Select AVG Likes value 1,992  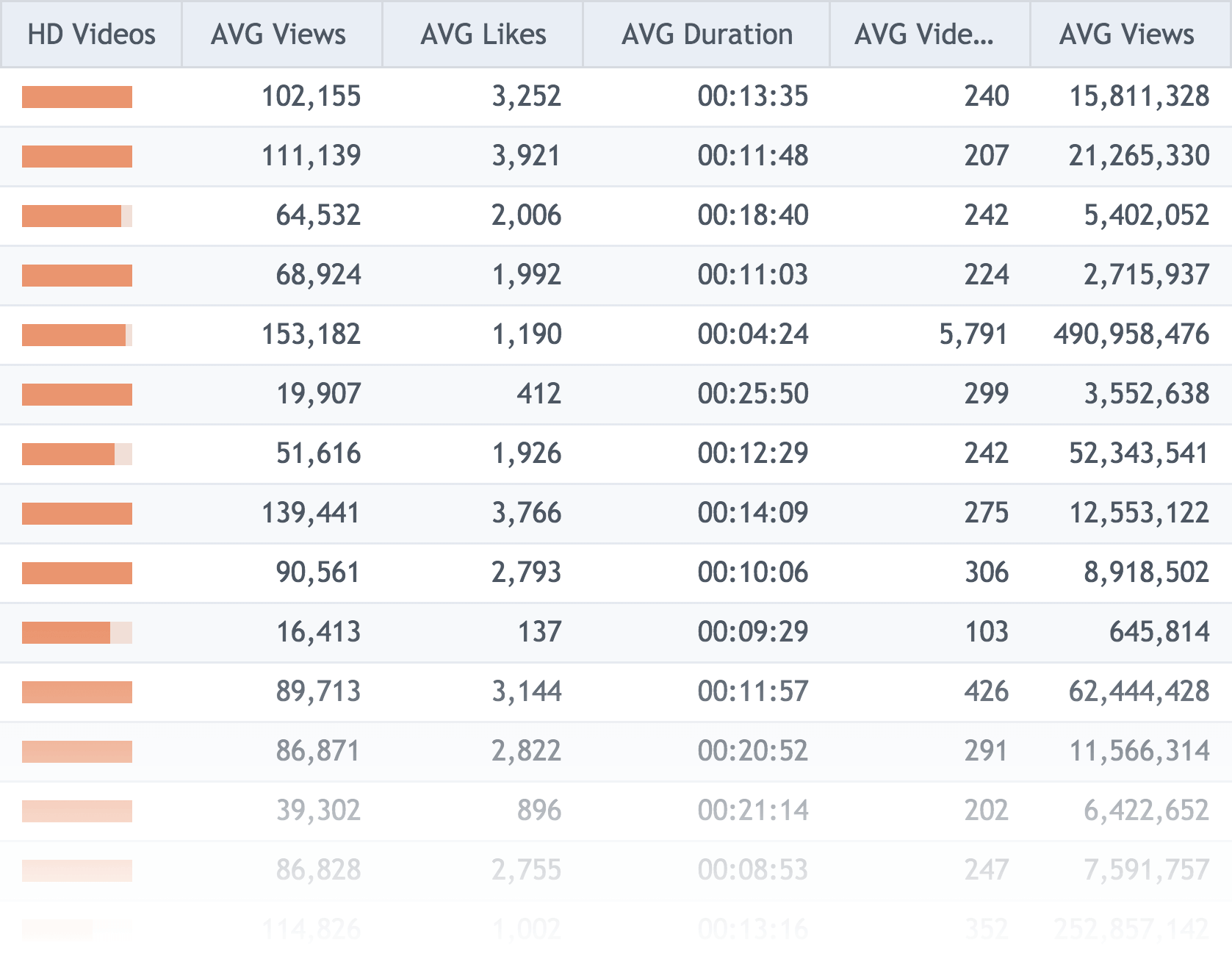pyautogui.click(x=527, y=275)
